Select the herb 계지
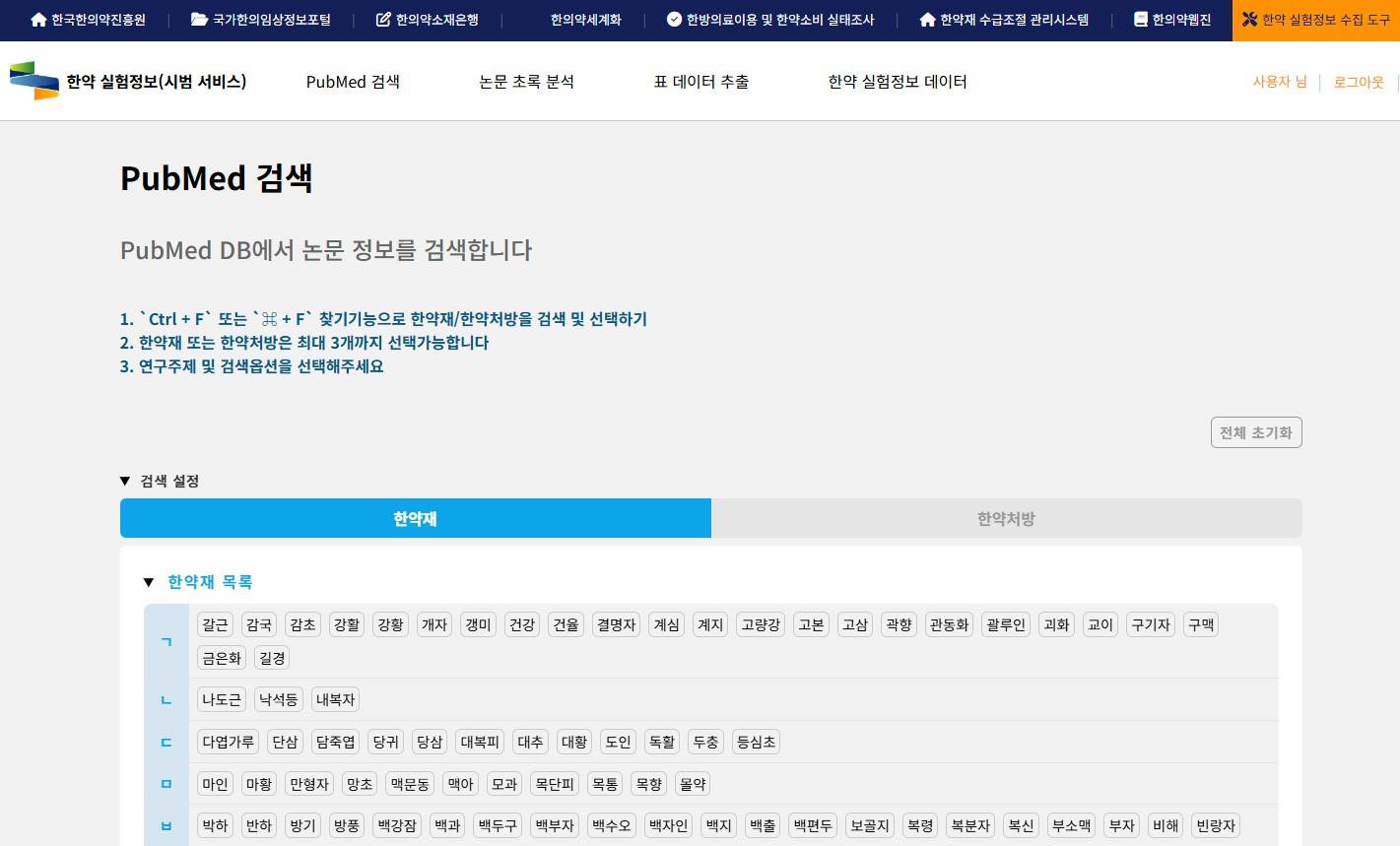The width and height of the screenshot is (1400, 846). click(x=710, y=624)
